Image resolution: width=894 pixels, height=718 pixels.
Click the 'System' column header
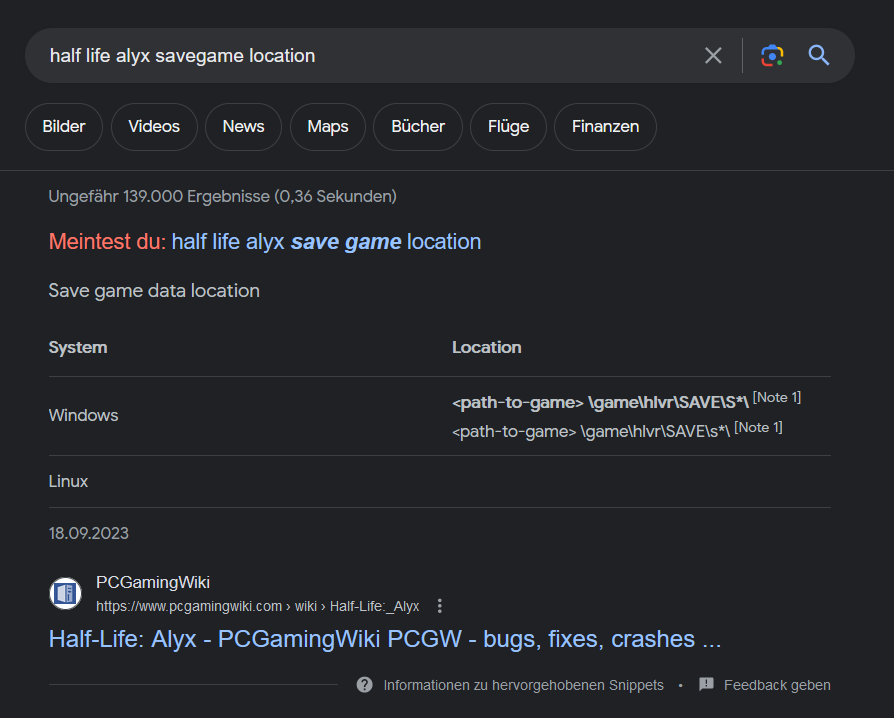click(x=78, y=347)
